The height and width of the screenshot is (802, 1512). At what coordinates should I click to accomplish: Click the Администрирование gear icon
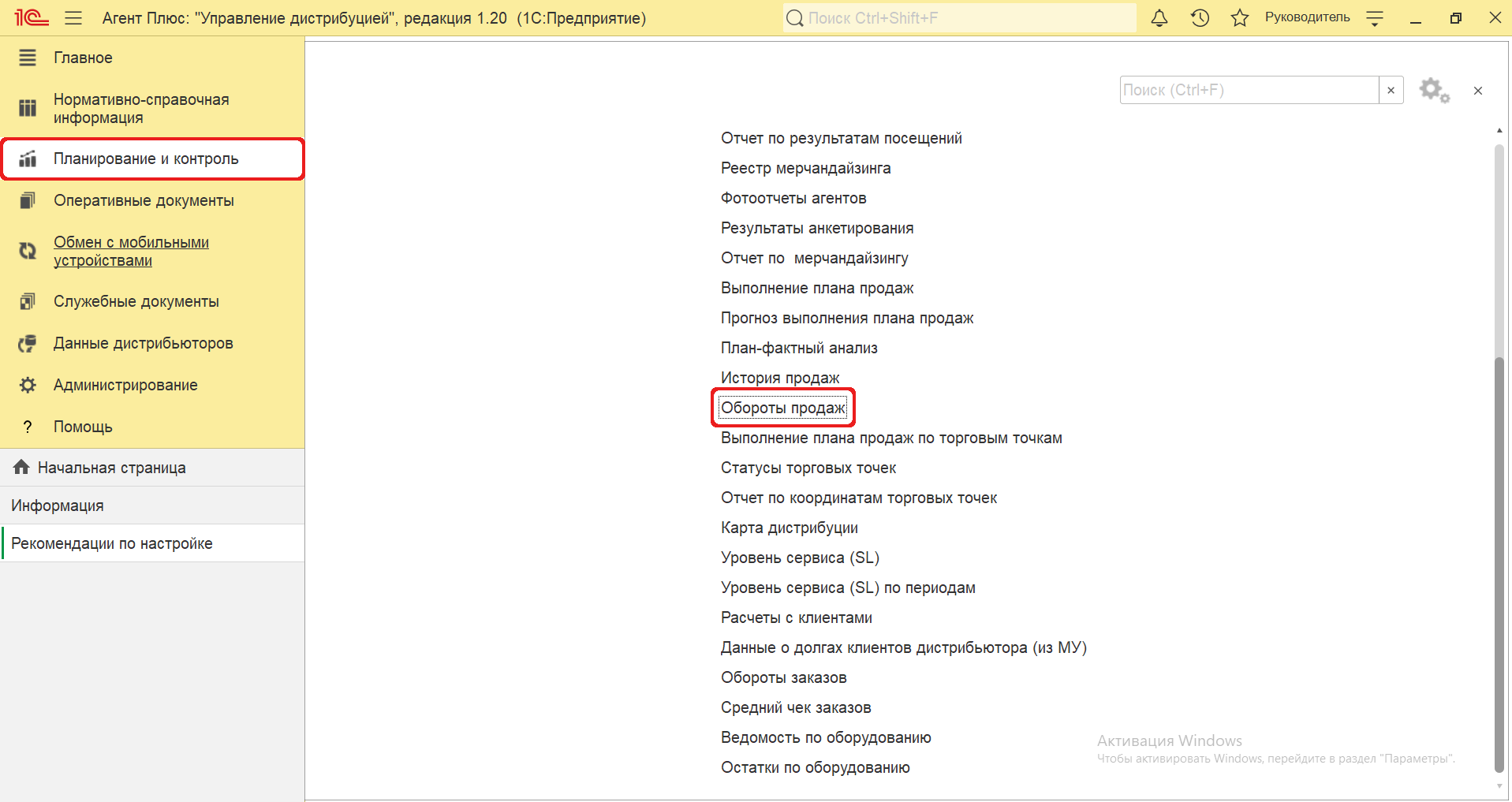click(28, 385)
